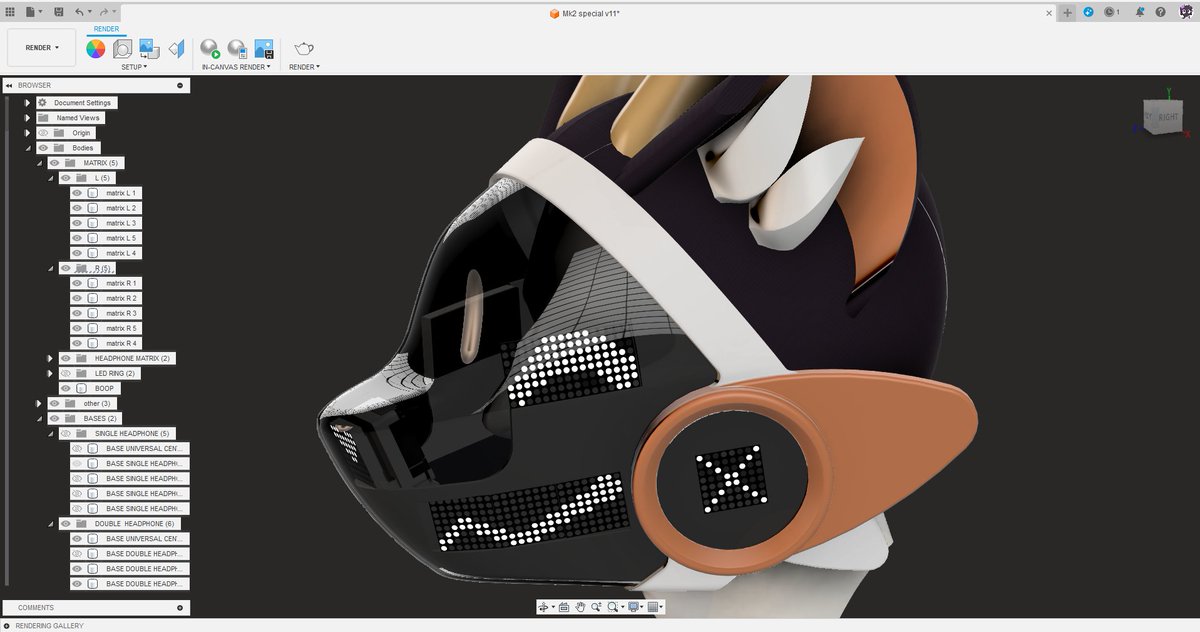1200x632 pixels.
Task: Click the Capture Image icon
Action: pyautogui.click(x=264, y=48)
